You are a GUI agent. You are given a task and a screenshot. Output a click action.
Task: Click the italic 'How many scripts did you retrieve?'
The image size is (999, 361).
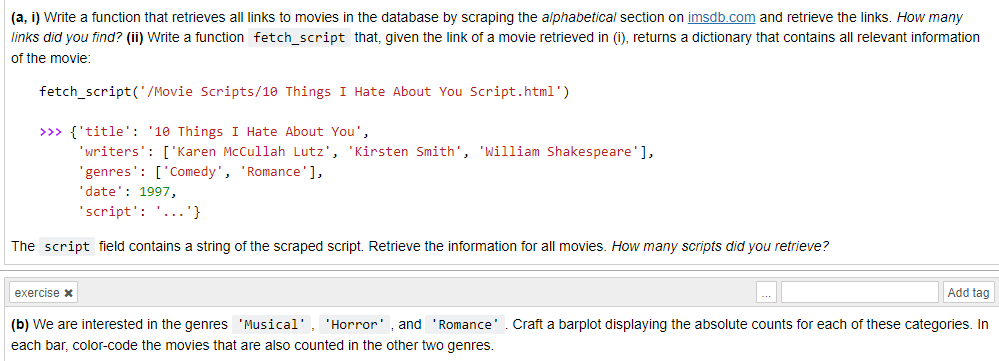(720, 246)
